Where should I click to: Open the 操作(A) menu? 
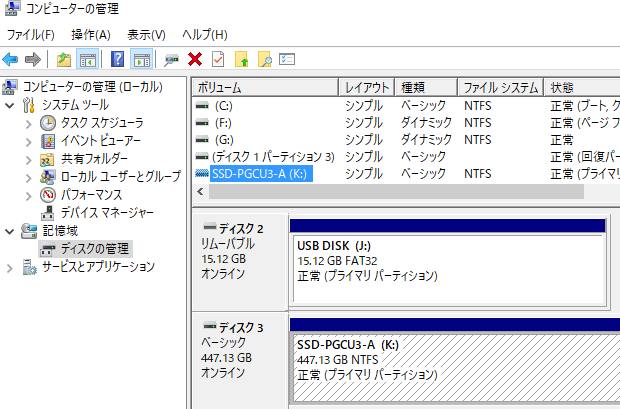click(x=90, y=35)
